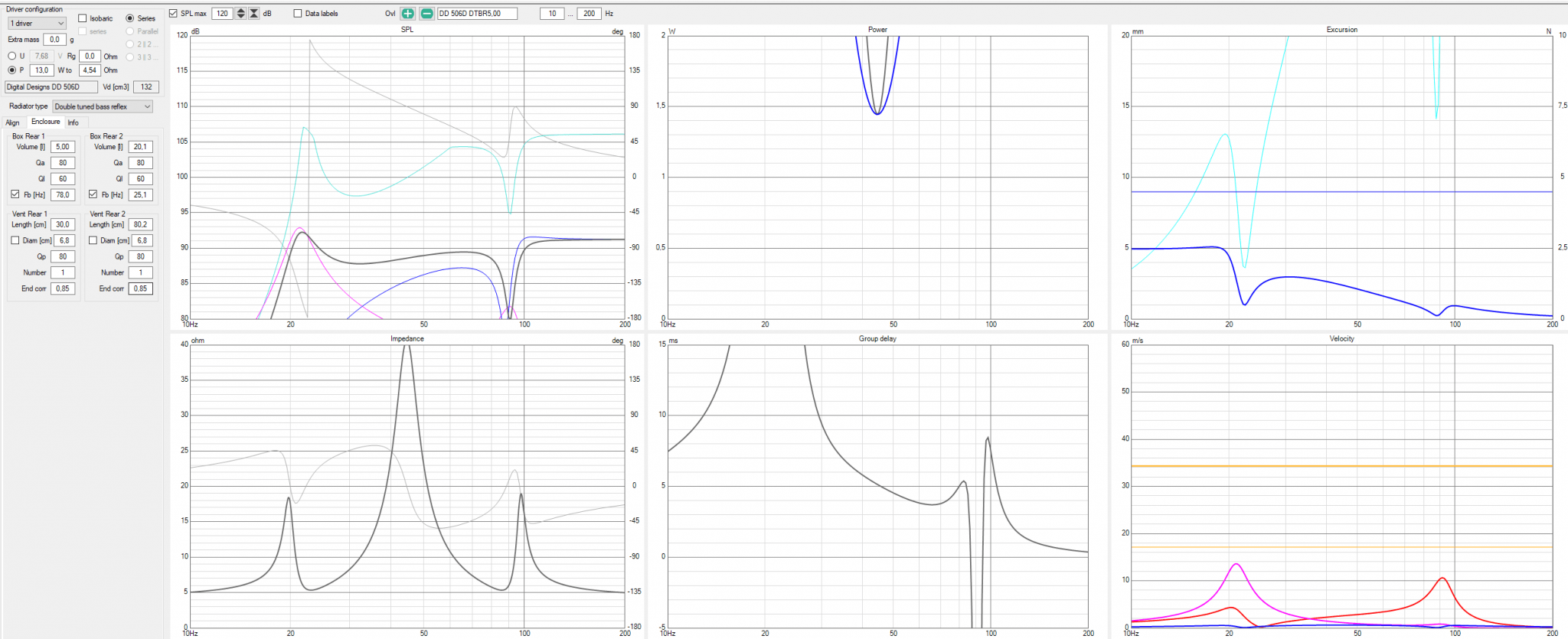The image size is (1568, 639).
Task: Click Box Rear 2 Ql field
Action: (x=140, y=179)
